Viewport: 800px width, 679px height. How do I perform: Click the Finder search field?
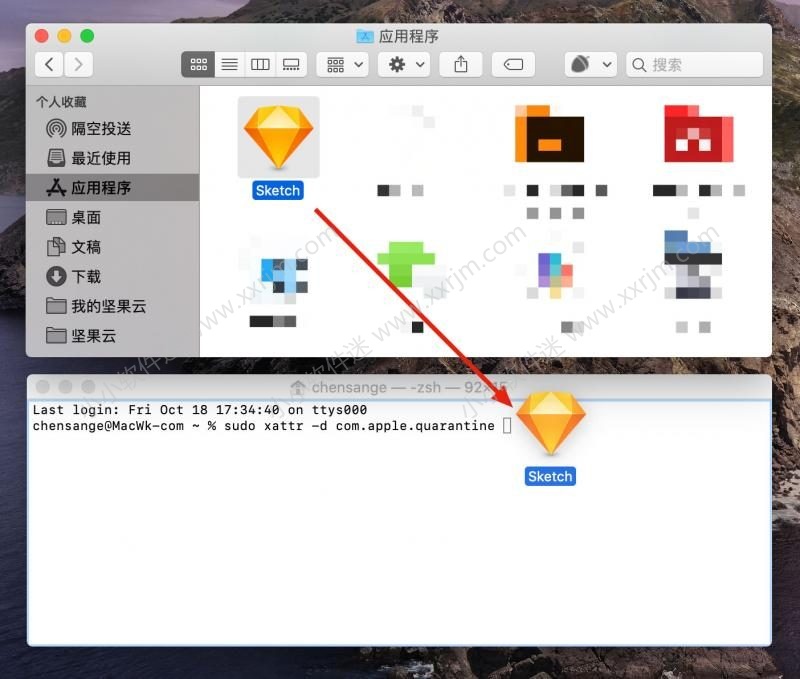tap(700, 64)
